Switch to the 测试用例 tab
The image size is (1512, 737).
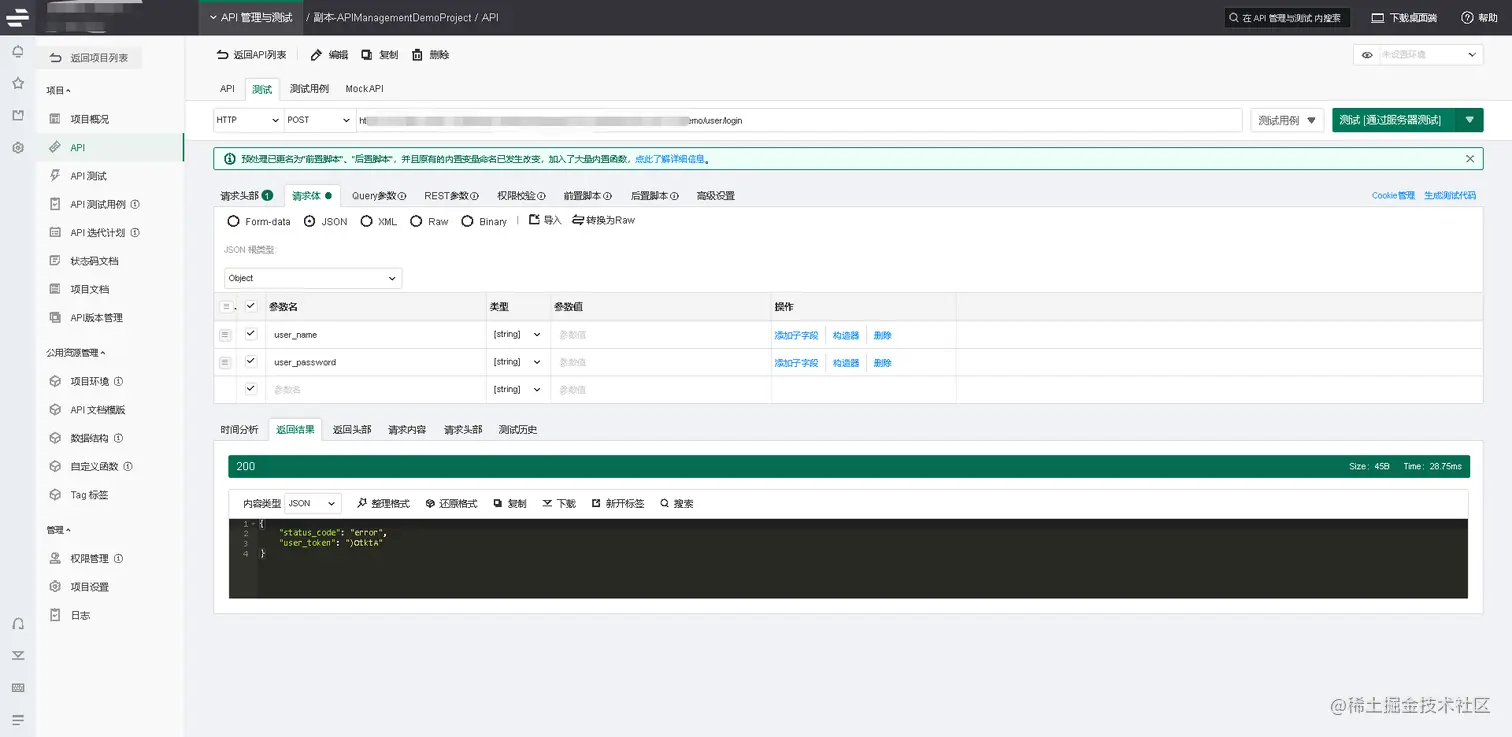click(x=309, y=89)
